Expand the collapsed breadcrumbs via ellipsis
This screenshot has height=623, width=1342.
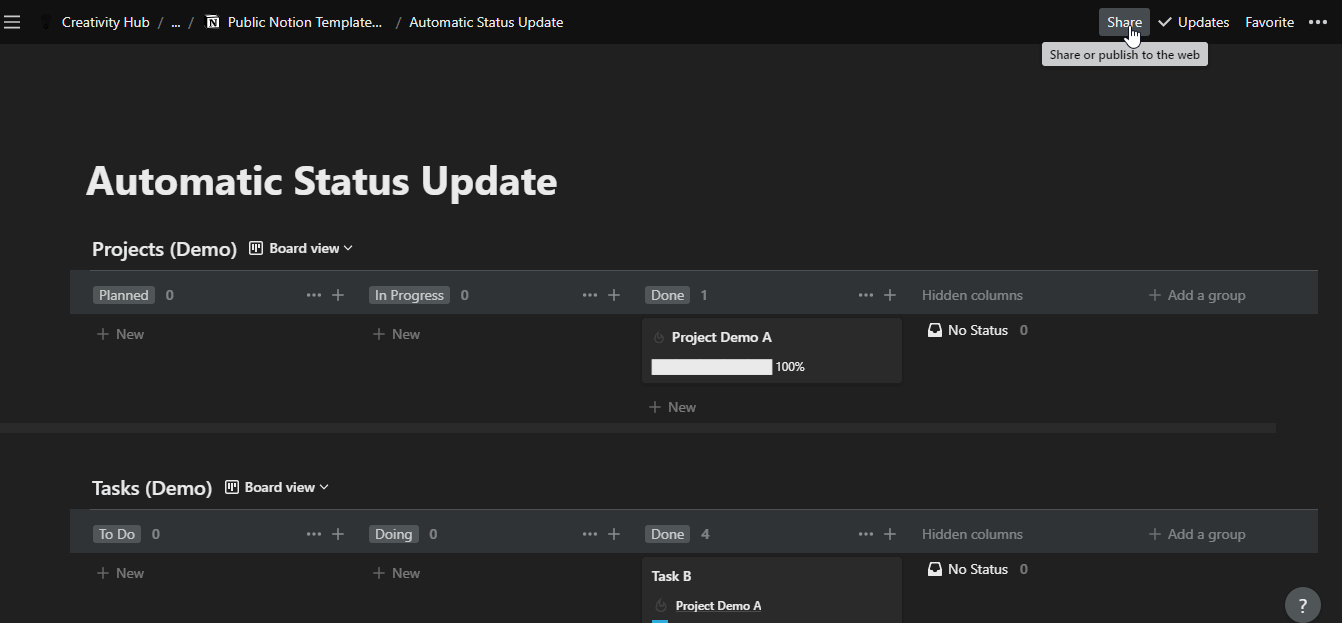tap(175, 21)
